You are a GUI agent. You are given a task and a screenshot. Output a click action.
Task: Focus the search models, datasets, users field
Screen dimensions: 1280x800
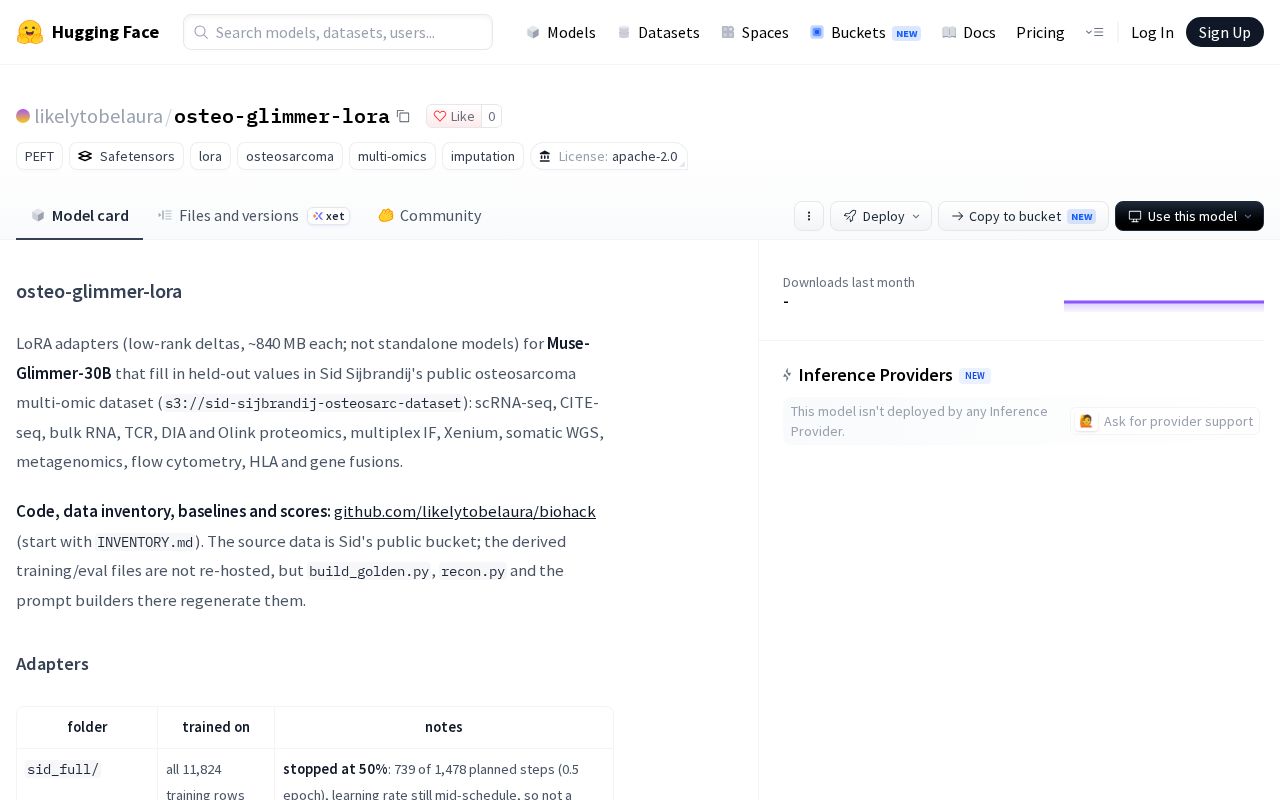click(x=338, y=32)
